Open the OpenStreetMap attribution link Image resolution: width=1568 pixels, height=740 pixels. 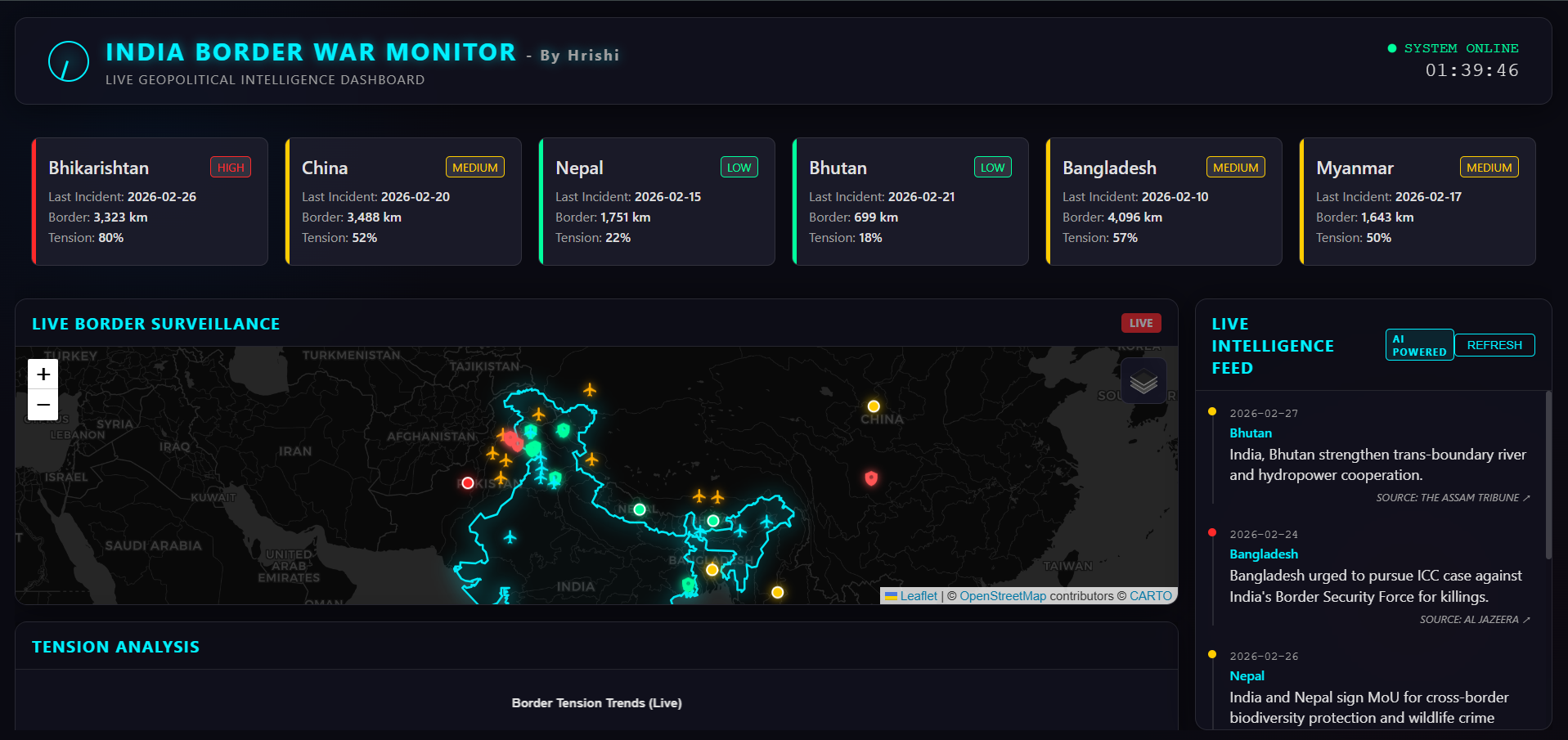click(x=1003, y=595)
